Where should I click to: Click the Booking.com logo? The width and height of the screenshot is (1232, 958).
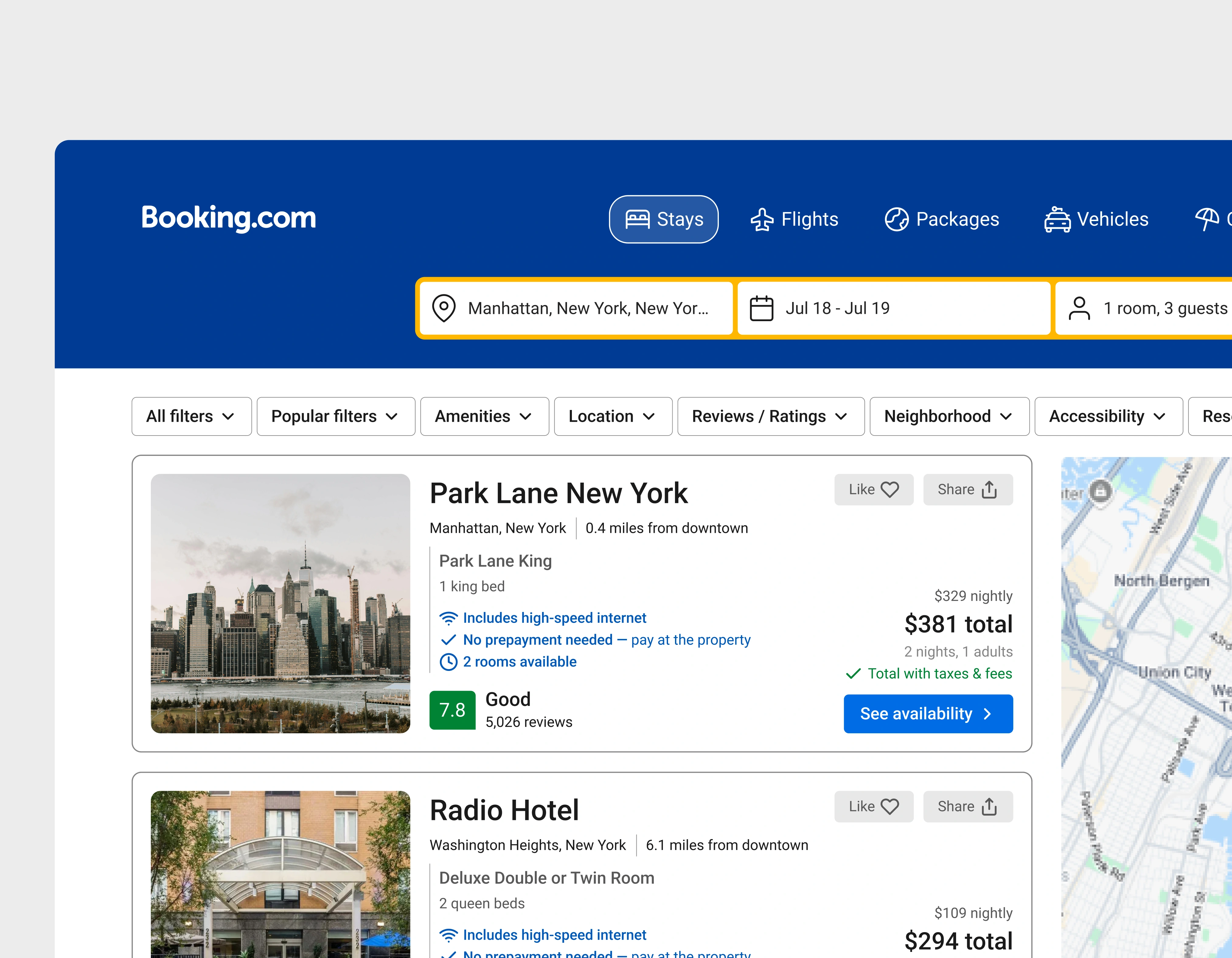pyautogui.click(x=228, y=218)
